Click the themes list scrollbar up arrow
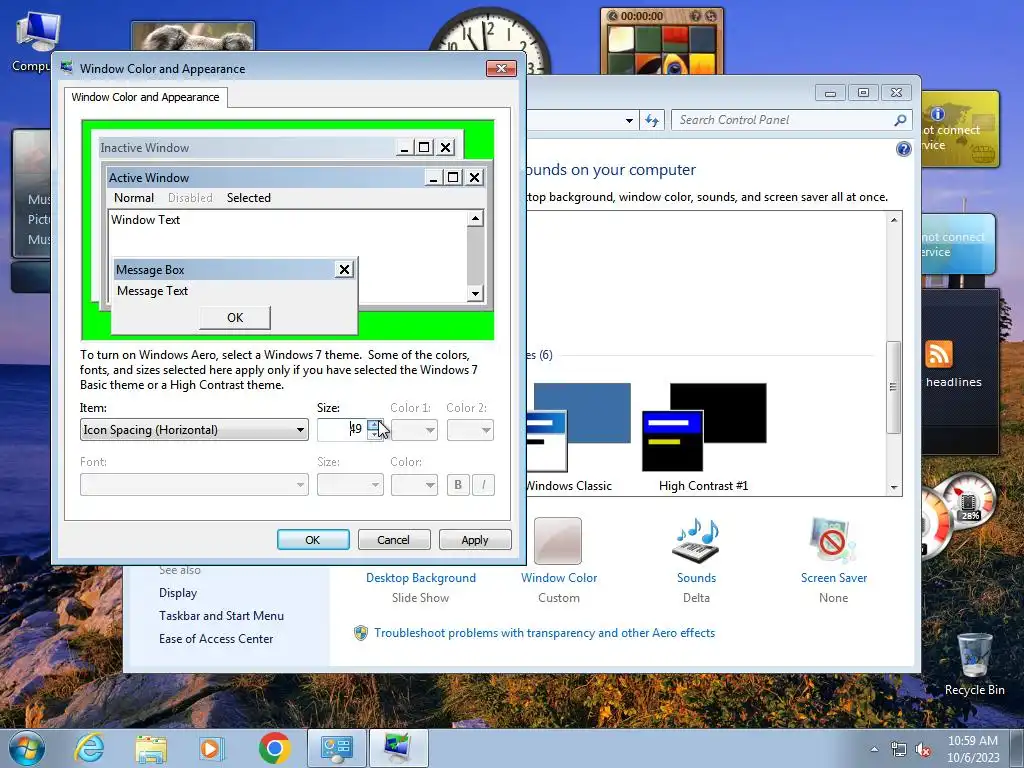The height and width of the screenshot is (768, 1024). [x=894, y=220]
